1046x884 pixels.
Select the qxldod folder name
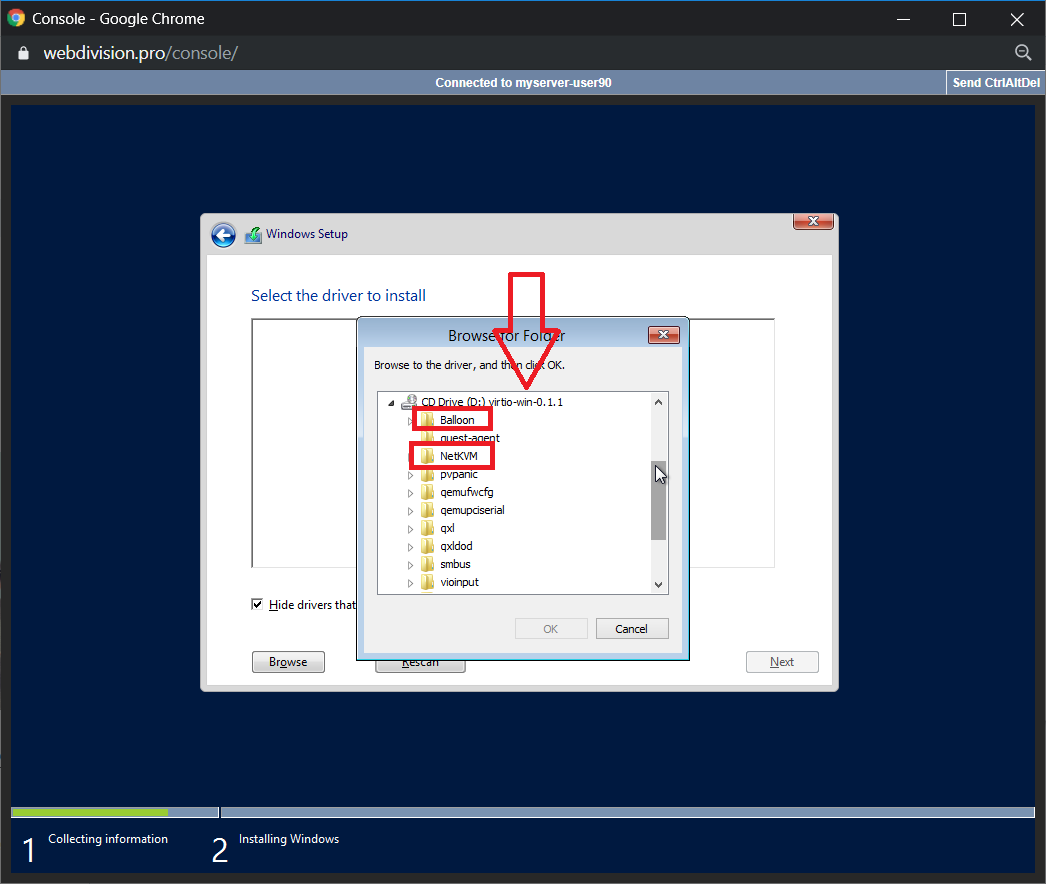click(x=456, y=546)
